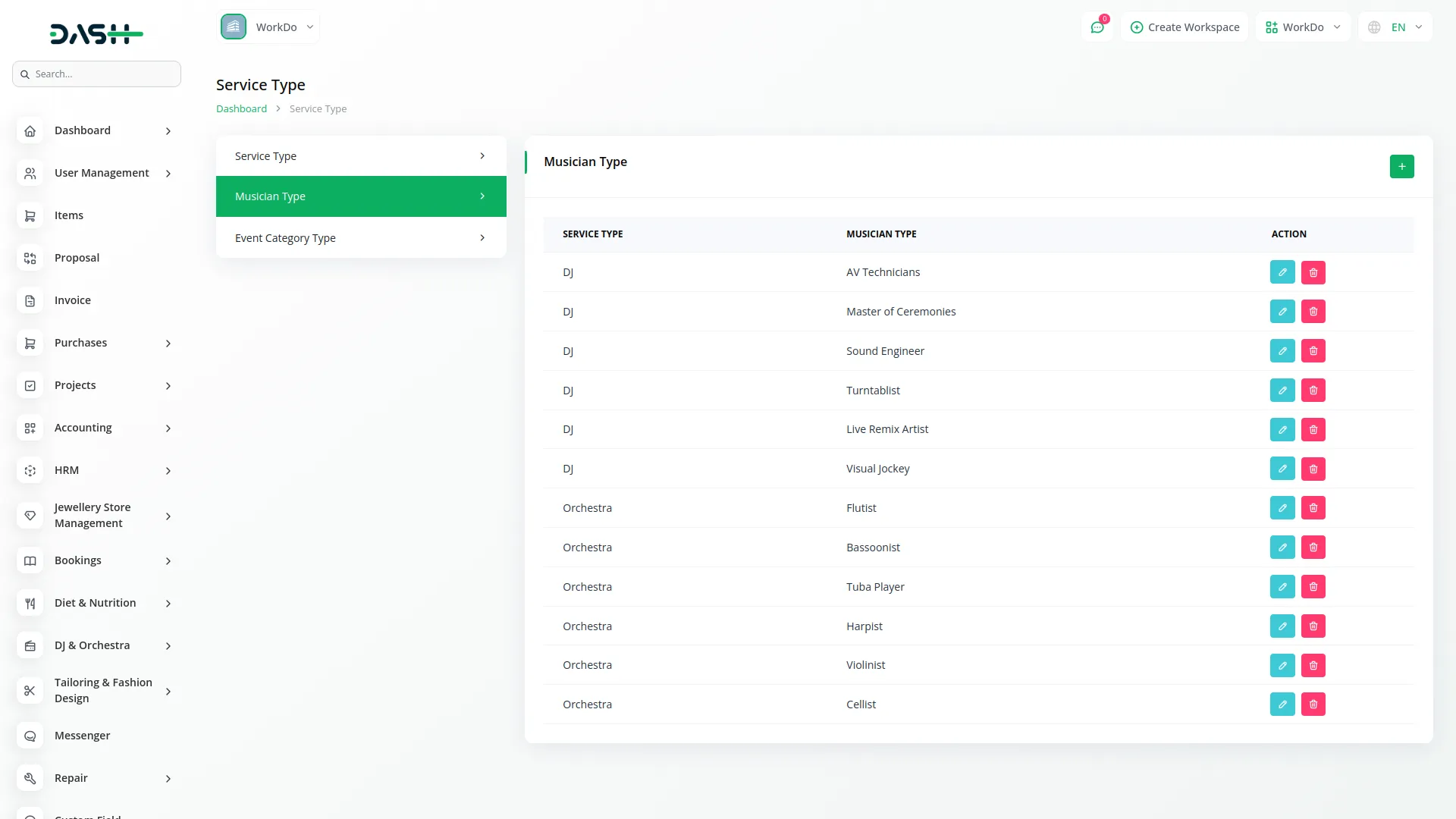1456x819 pixels.
Task: Delete the Cellist row with trash icon
Action: coord(1313,704)
